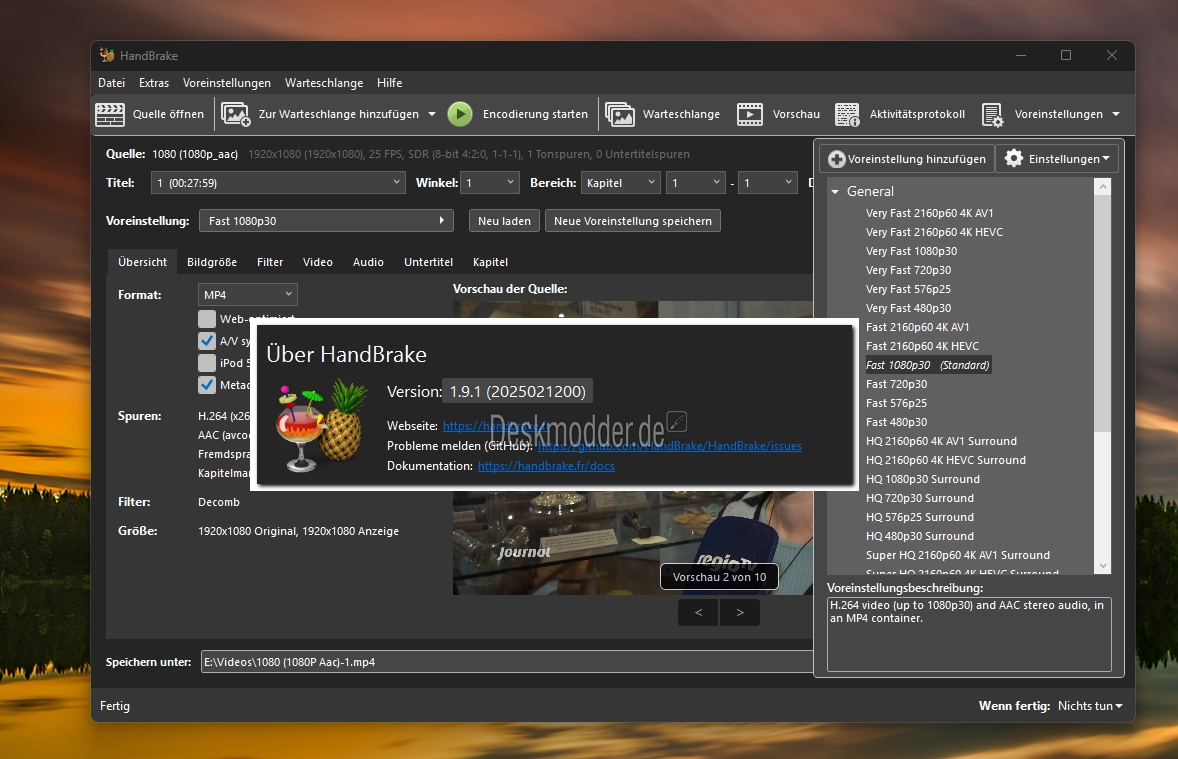1178x759 pixels.
Task: Open the Hilfe menu
Action: 389,83
